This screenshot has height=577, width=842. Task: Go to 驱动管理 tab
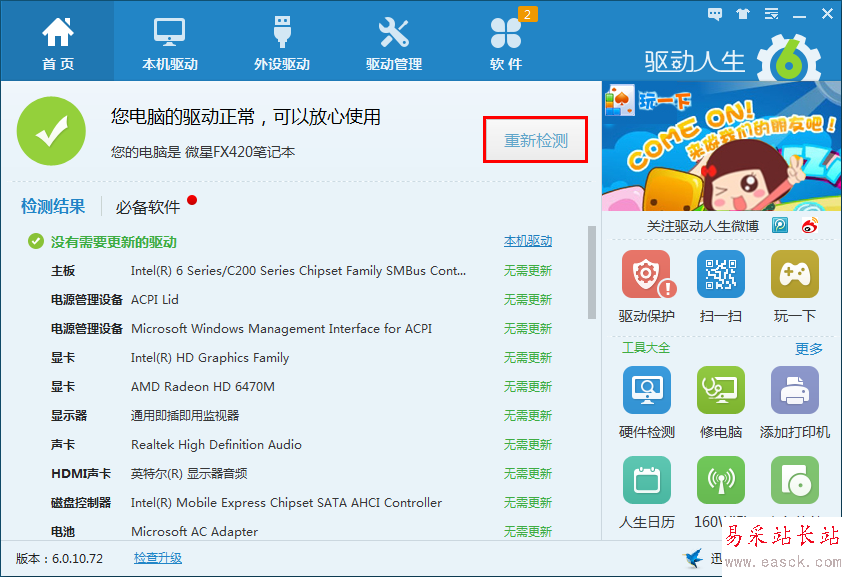coord(394,43)
